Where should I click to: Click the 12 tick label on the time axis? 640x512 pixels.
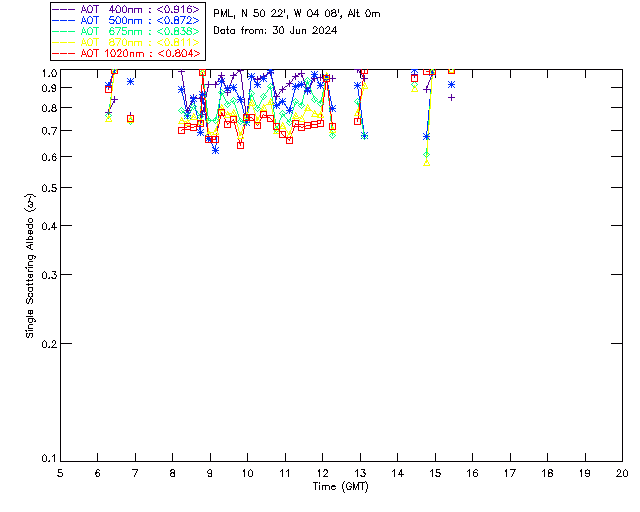tap(322, 472)
